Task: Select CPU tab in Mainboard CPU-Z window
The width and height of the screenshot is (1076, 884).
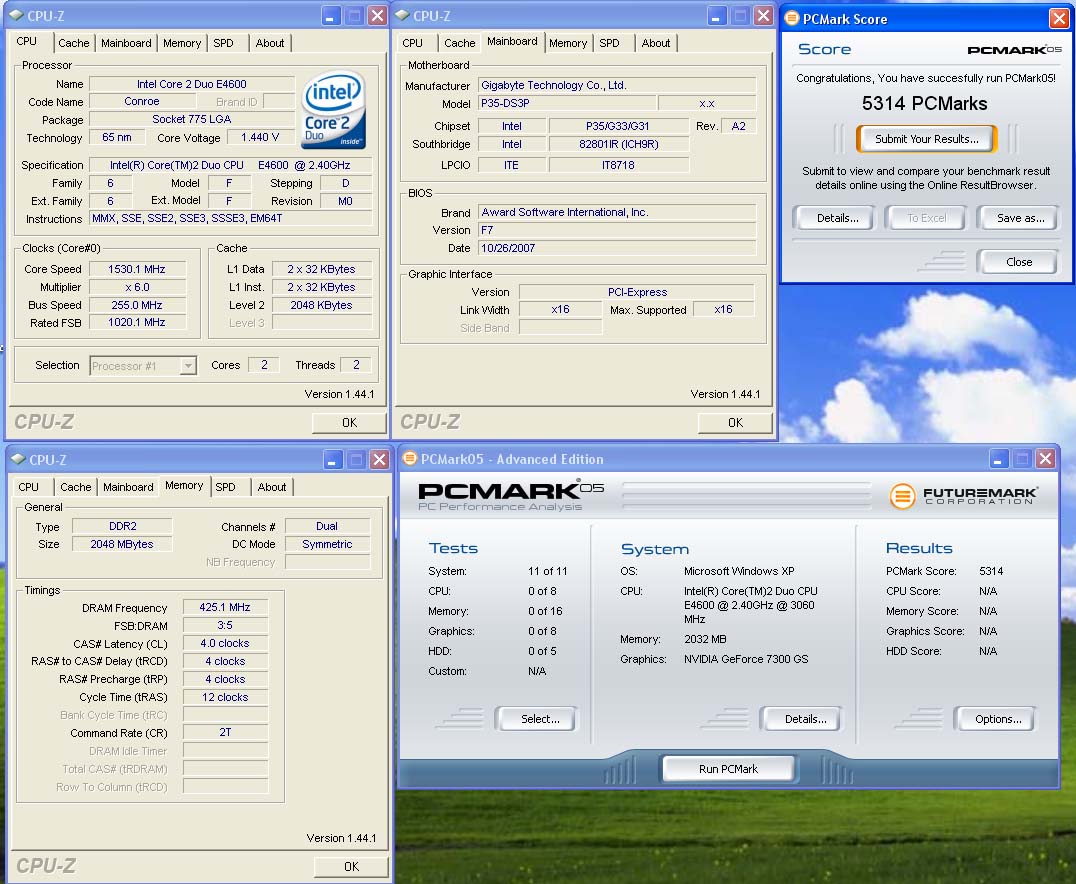Action: [x=412, y=43]
